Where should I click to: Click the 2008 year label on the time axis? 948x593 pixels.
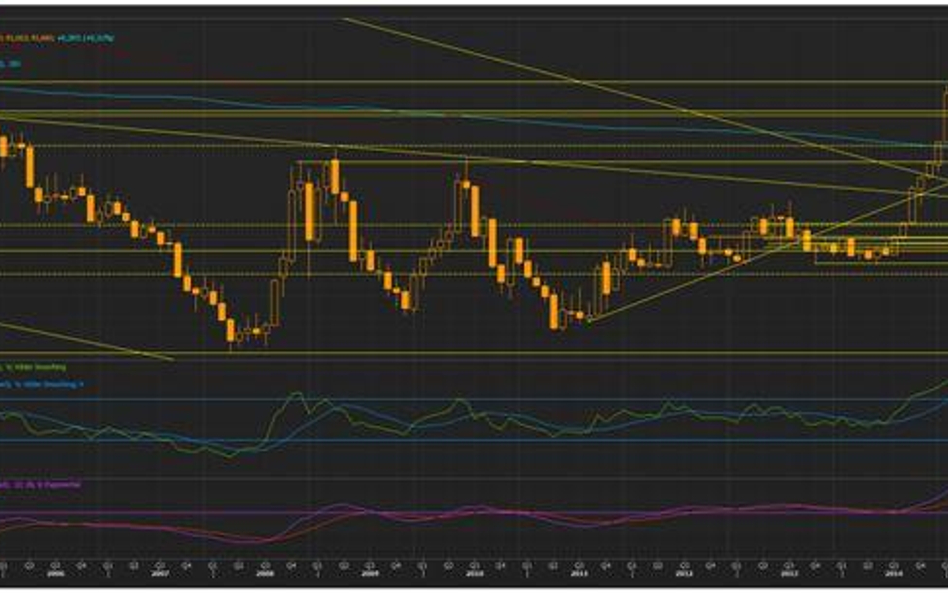click(x=265, y=573)
